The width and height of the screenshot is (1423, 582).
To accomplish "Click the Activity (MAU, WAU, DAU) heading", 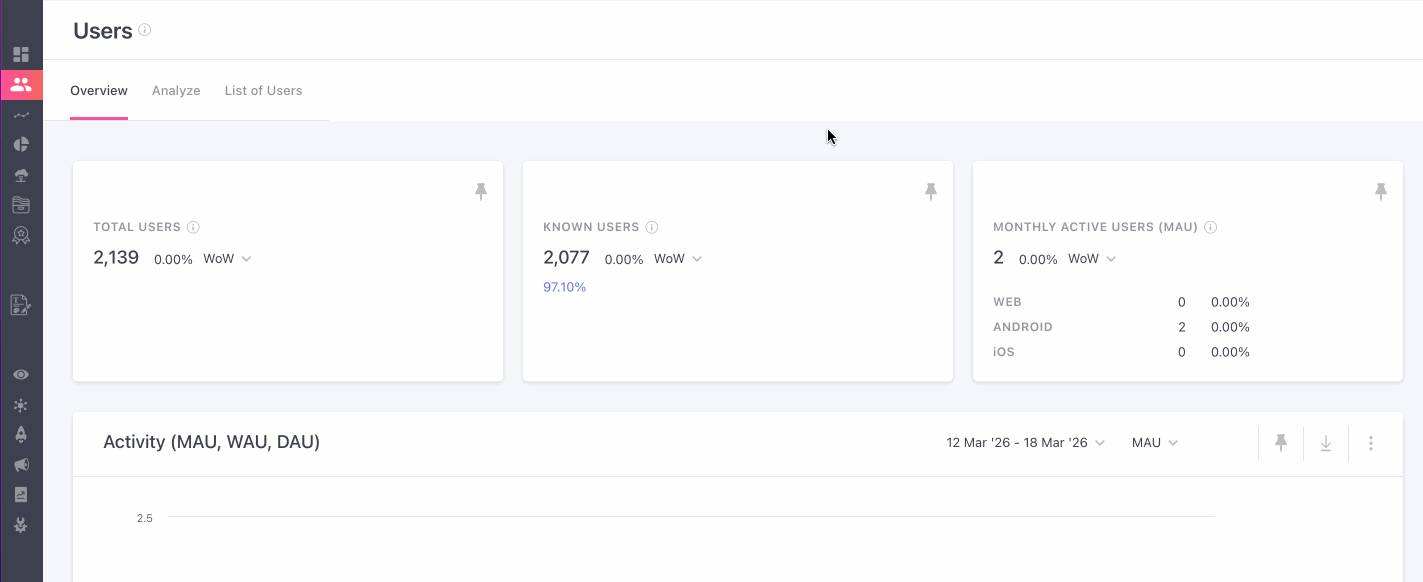I will point(212,442).
